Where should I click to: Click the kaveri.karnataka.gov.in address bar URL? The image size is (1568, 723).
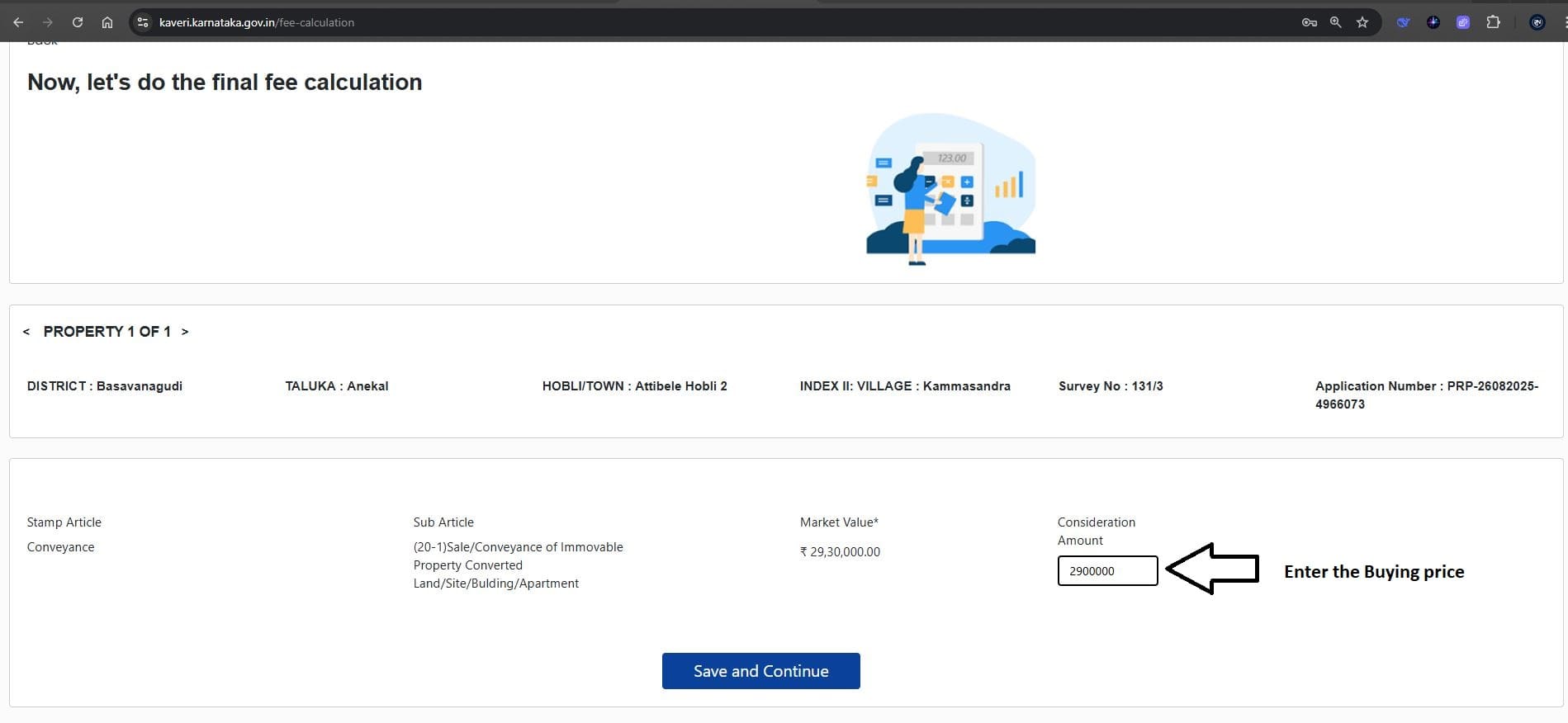257,22
